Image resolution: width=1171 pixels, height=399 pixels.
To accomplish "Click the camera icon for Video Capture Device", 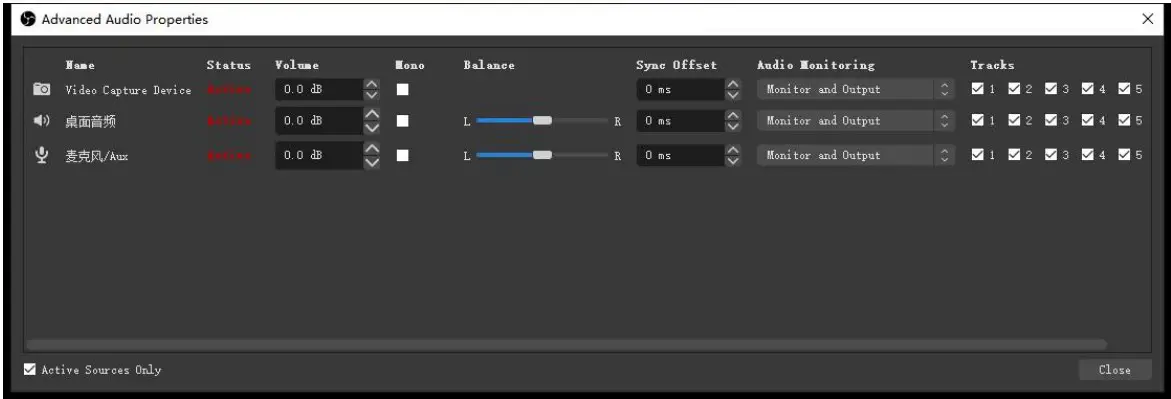I will pyautogui.click(x=42, y=90).
